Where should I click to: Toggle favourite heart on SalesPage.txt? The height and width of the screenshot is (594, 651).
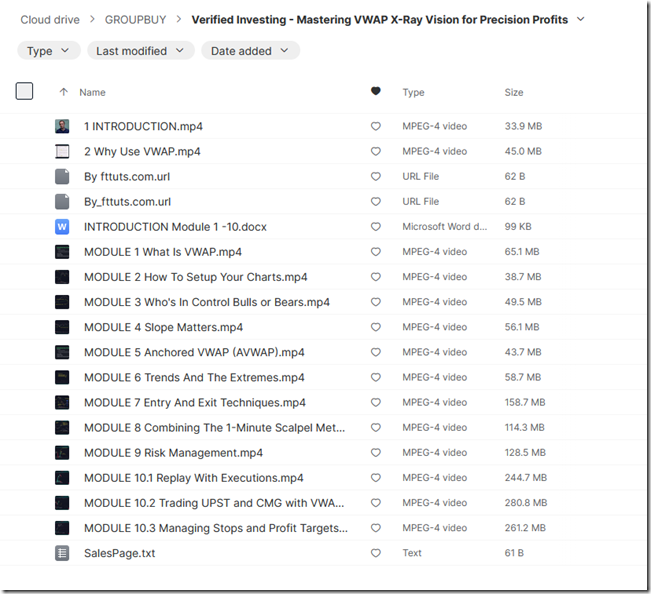376,553
